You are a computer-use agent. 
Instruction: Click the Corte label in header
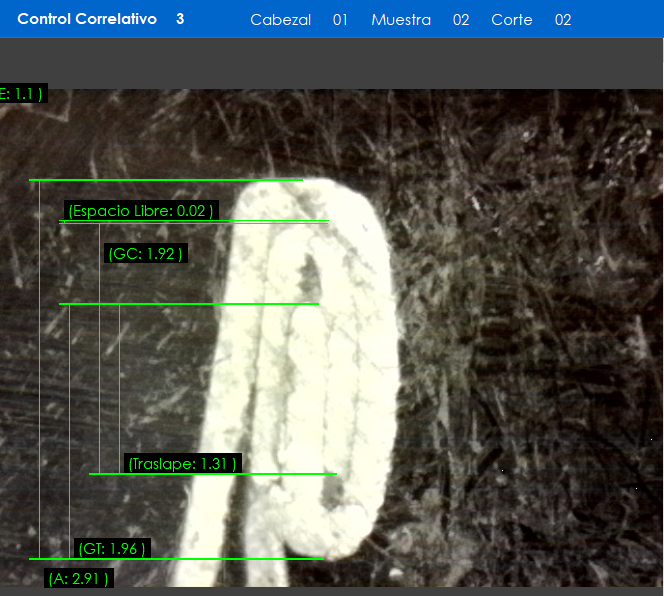[x=511, y=20]
